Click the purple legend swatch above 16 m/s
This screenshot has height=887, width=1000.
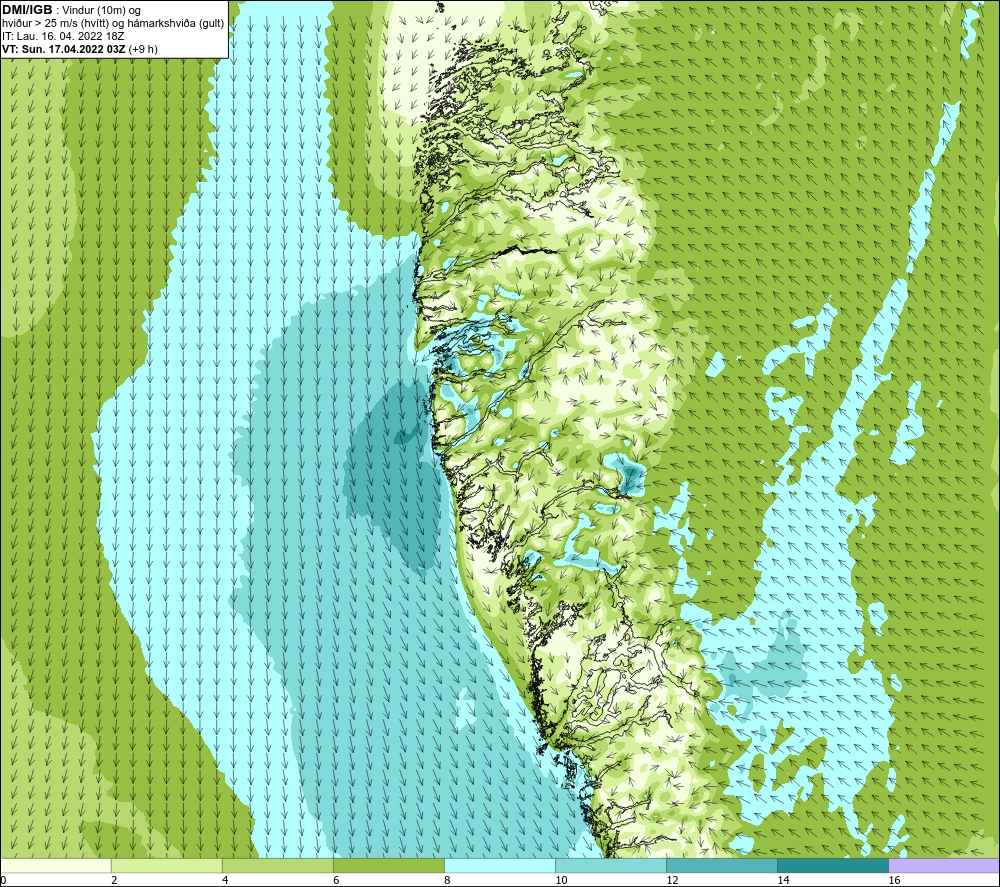click(944, 866)
